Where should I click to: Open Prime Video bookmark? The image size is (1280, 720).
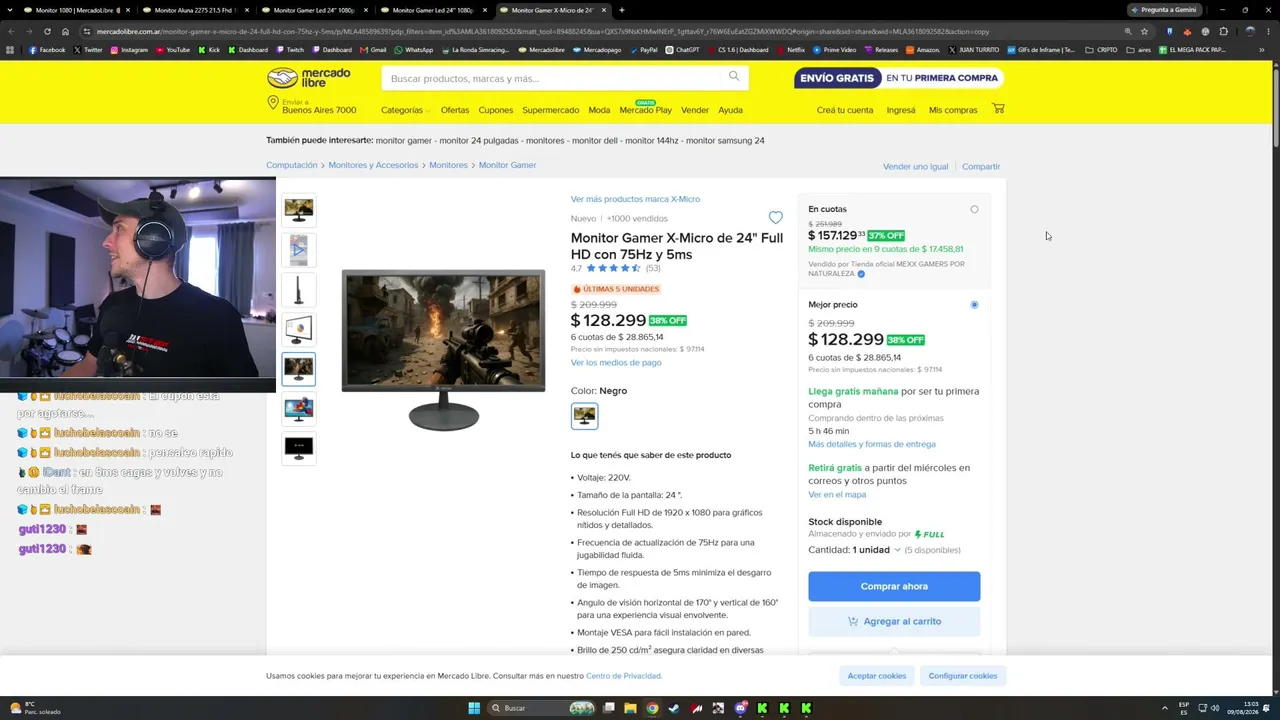pyautogui.click(x=835, y=50)
